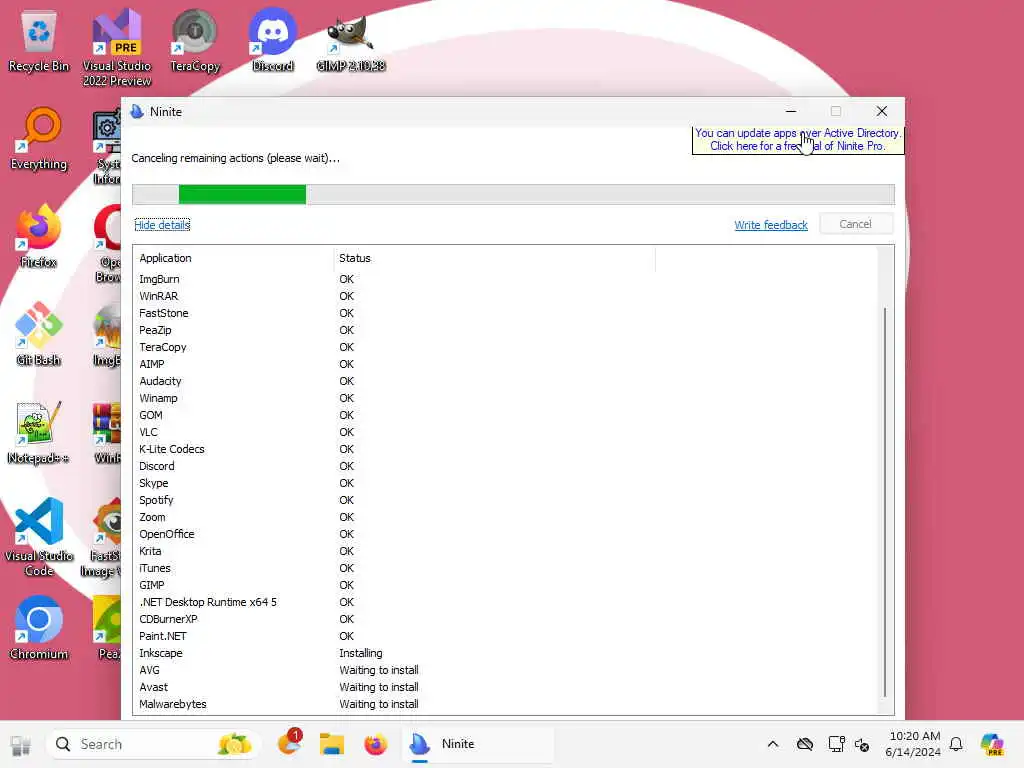The height and width of the screenshot is (768, 1024).
Task: Select the Winamp row in list
Action: pyautogui.click(x=505, y=398)
